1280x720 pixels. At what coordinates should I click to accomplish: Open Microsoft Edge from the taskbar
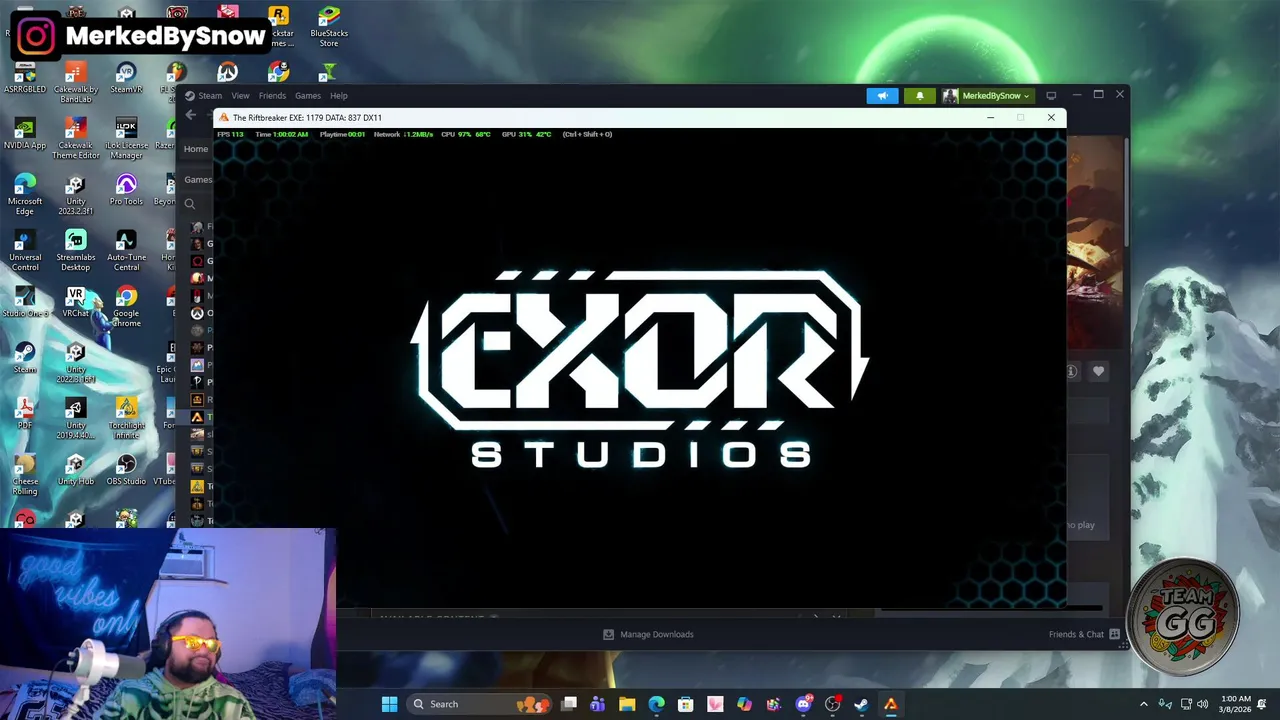tap(656, 704)
